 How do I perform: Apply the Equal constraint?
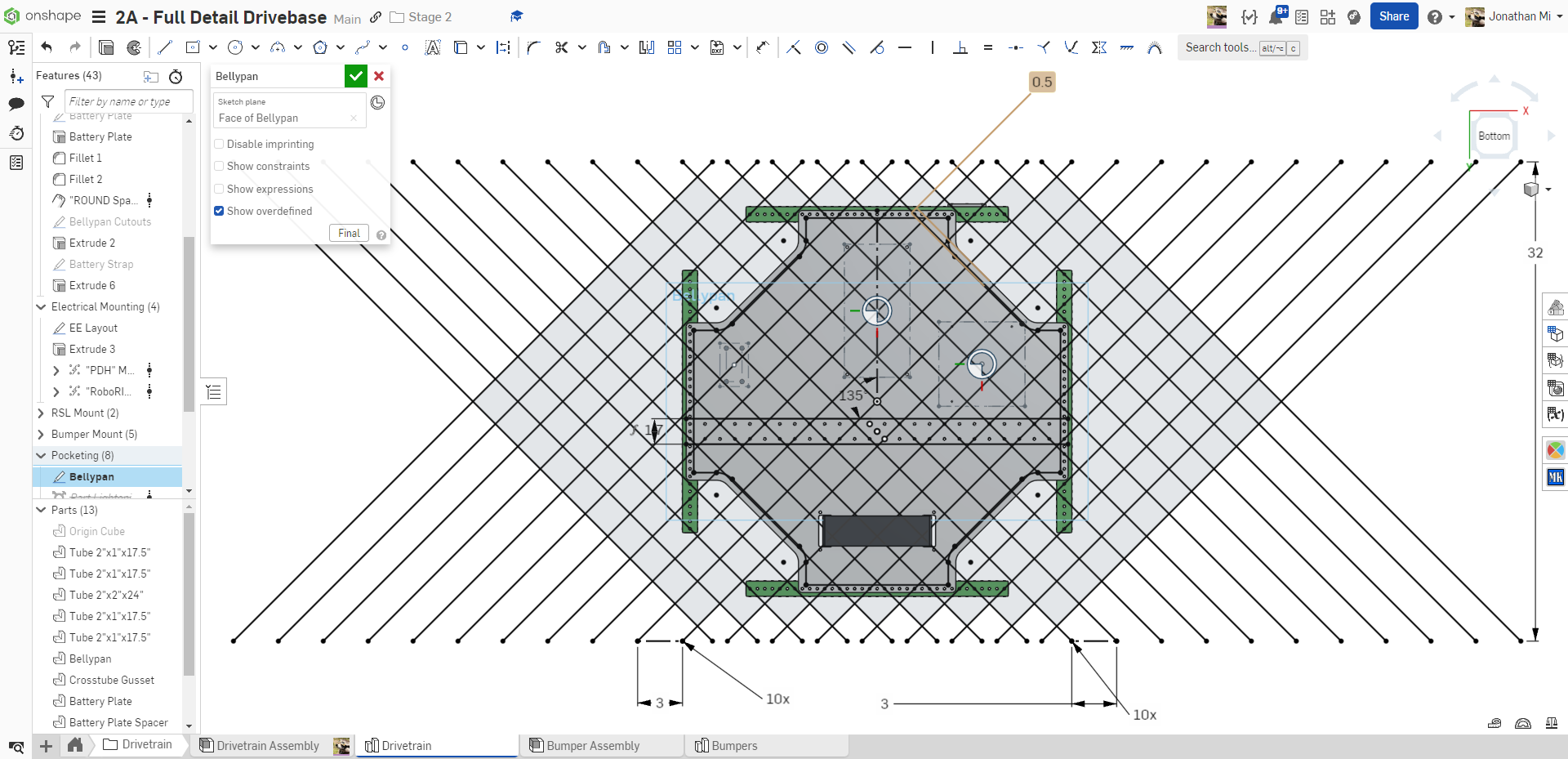click(x=988, y=47)
